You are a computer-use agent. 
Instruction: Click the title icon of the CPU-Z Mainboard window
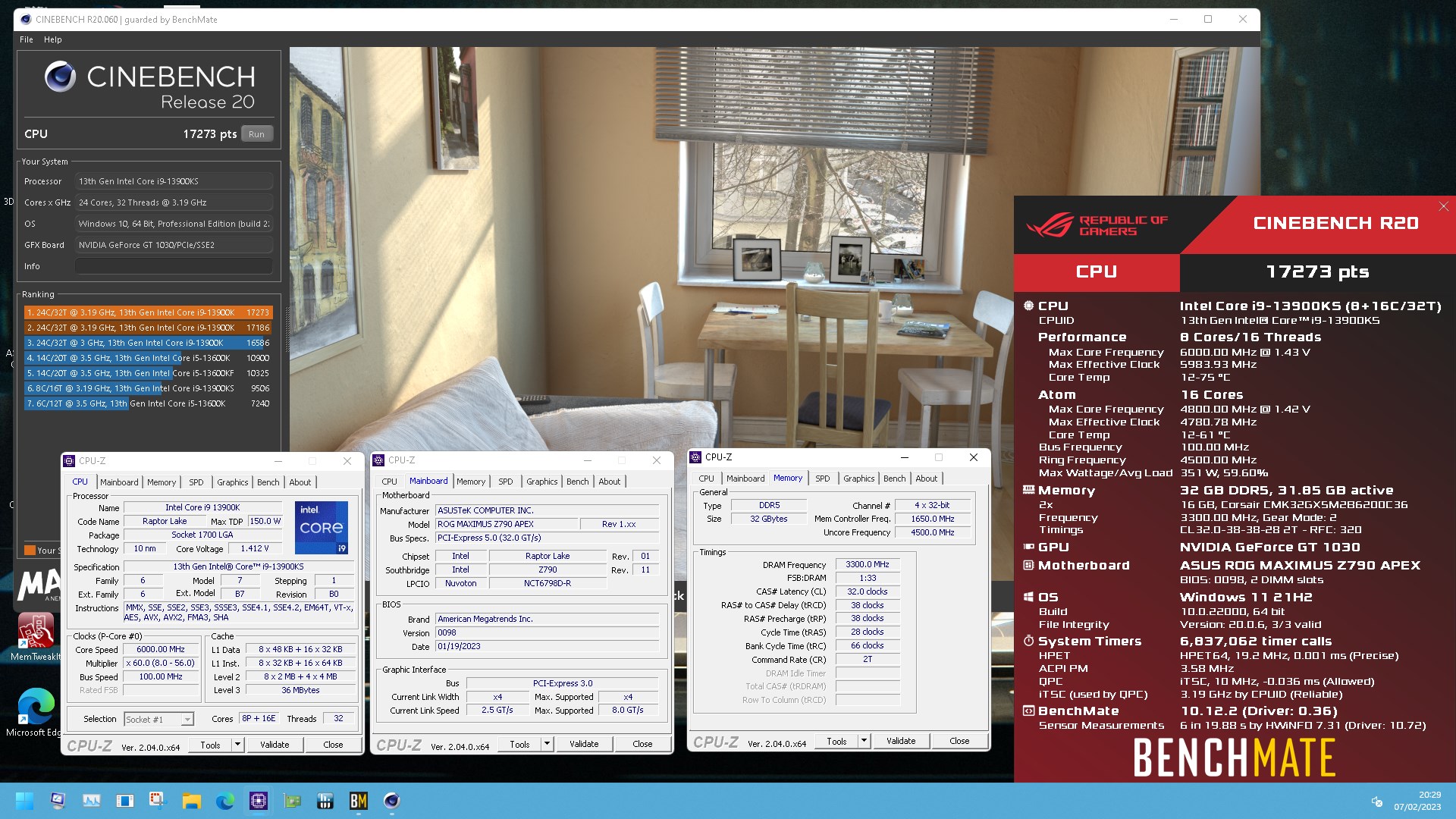378,460
